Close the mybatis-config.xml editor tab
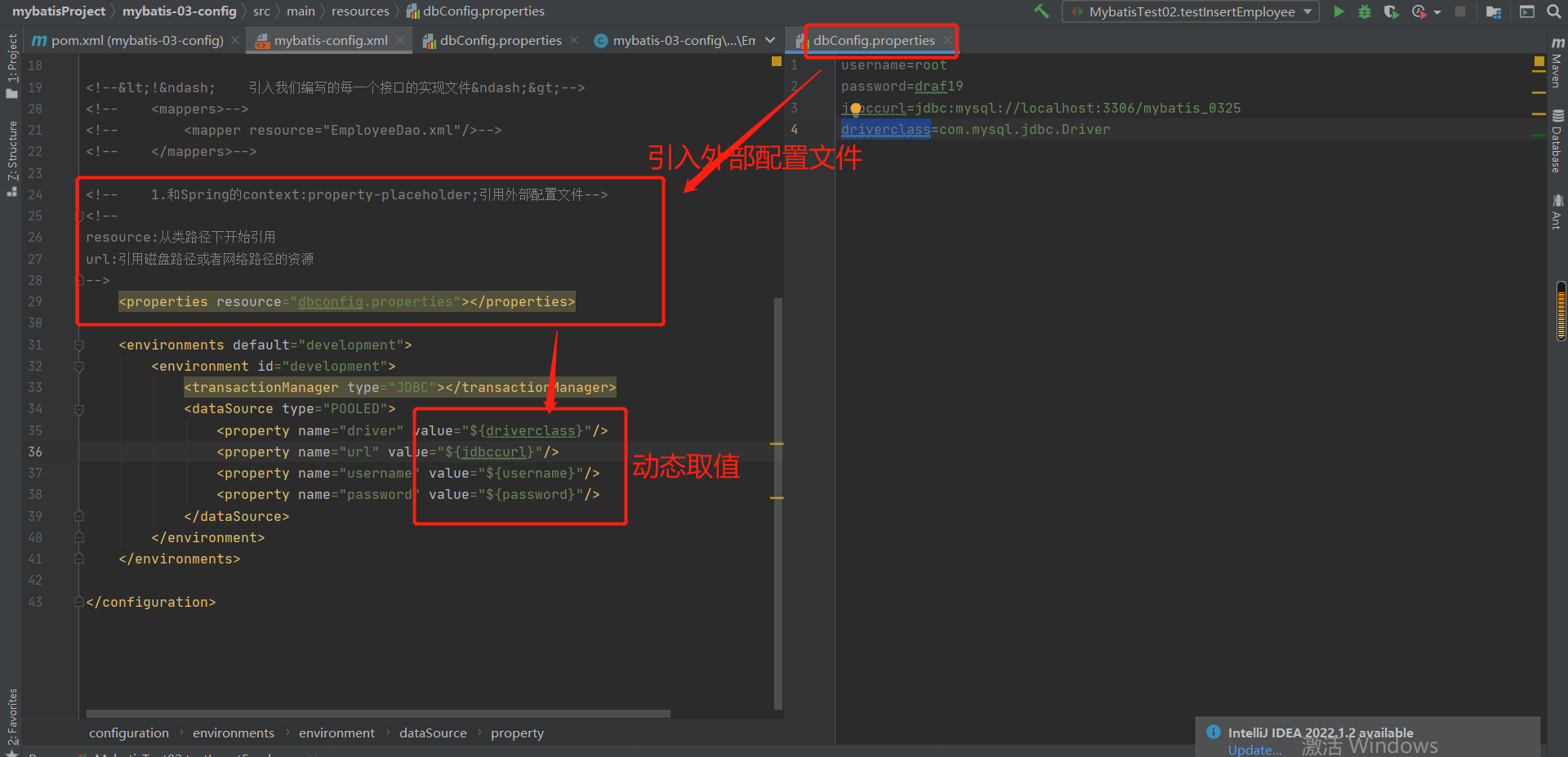The height and width of the screenshot is (757, 1568). [400, 40]
